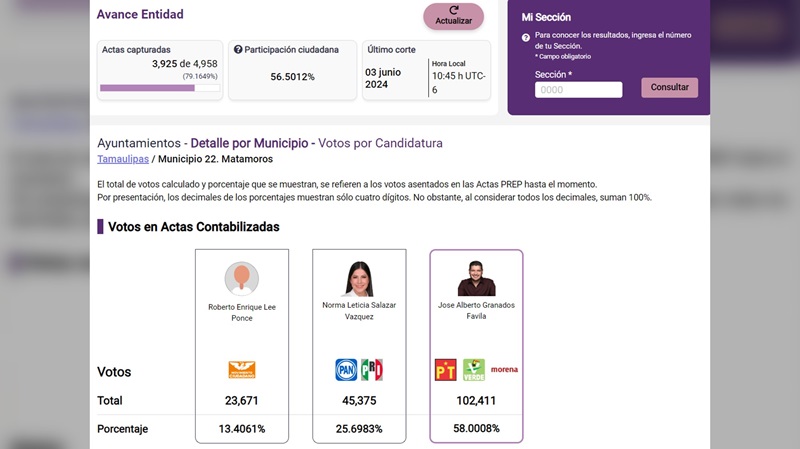Click the PRI party logo
800x449 pixels.
(x=372, y=370)
